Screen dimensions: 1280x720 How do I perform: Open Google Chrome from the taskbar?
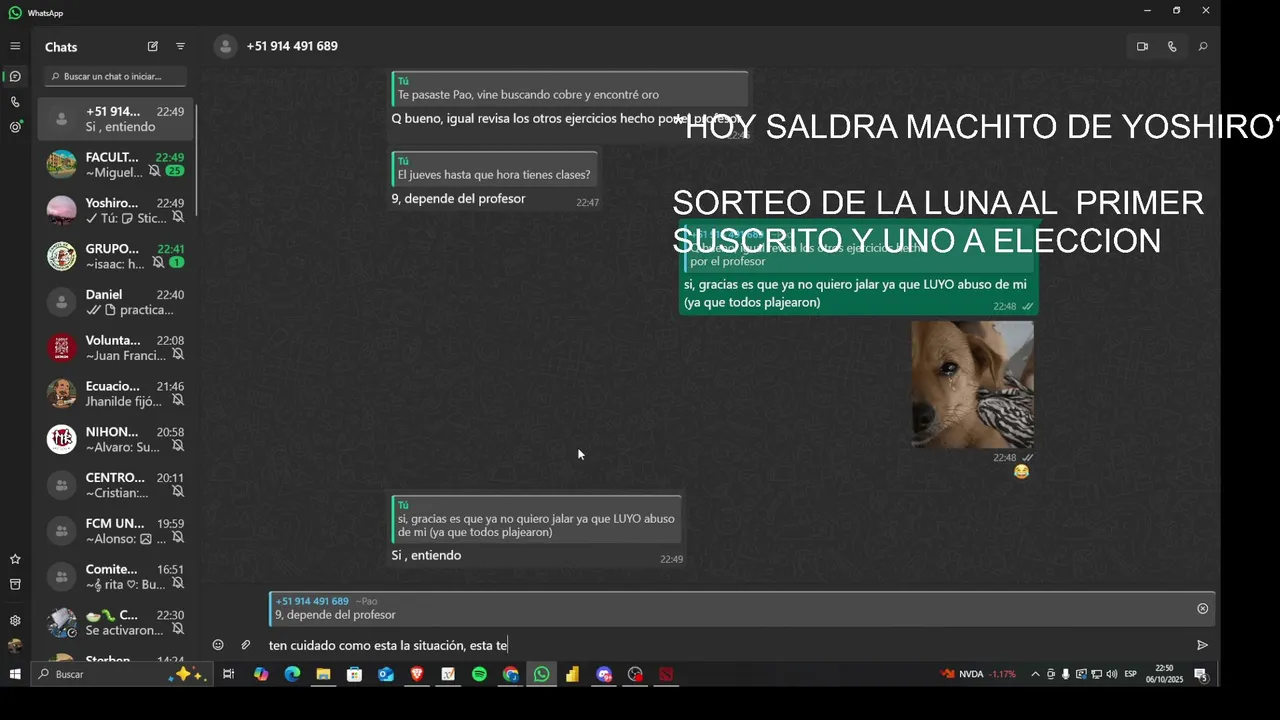[x=510, y=675]
